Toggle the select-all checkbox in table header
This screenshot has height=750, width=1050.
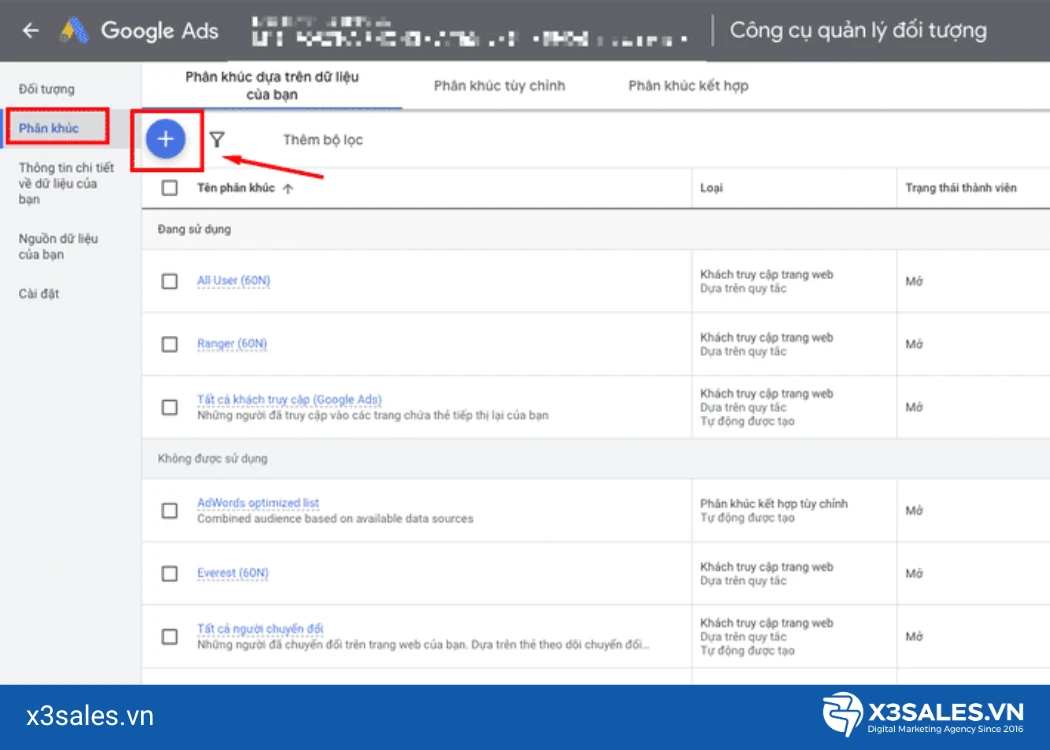click(x=169, y=188)
